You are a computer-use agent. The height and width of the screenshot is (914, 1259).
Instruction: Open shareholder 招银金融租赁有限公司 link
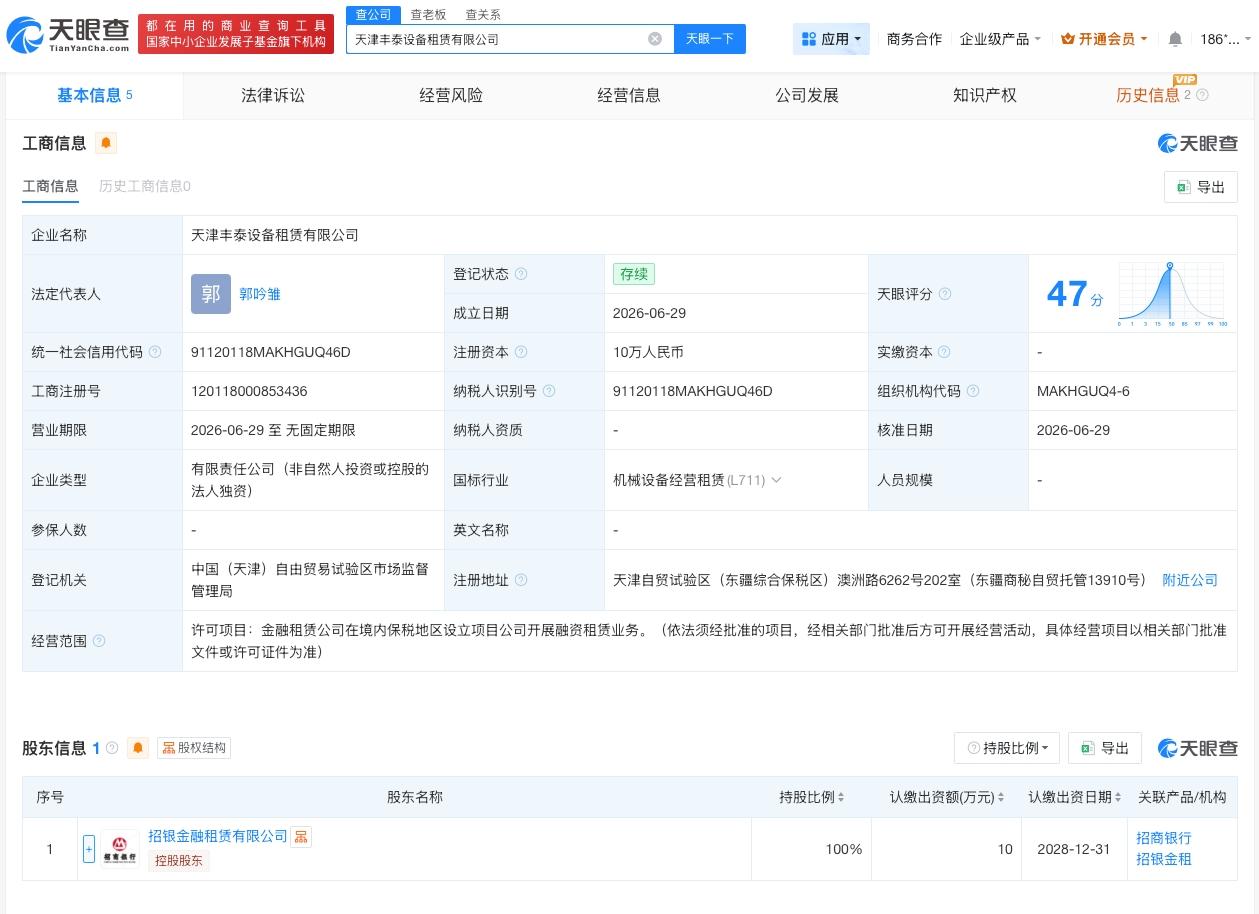(218, 836)
